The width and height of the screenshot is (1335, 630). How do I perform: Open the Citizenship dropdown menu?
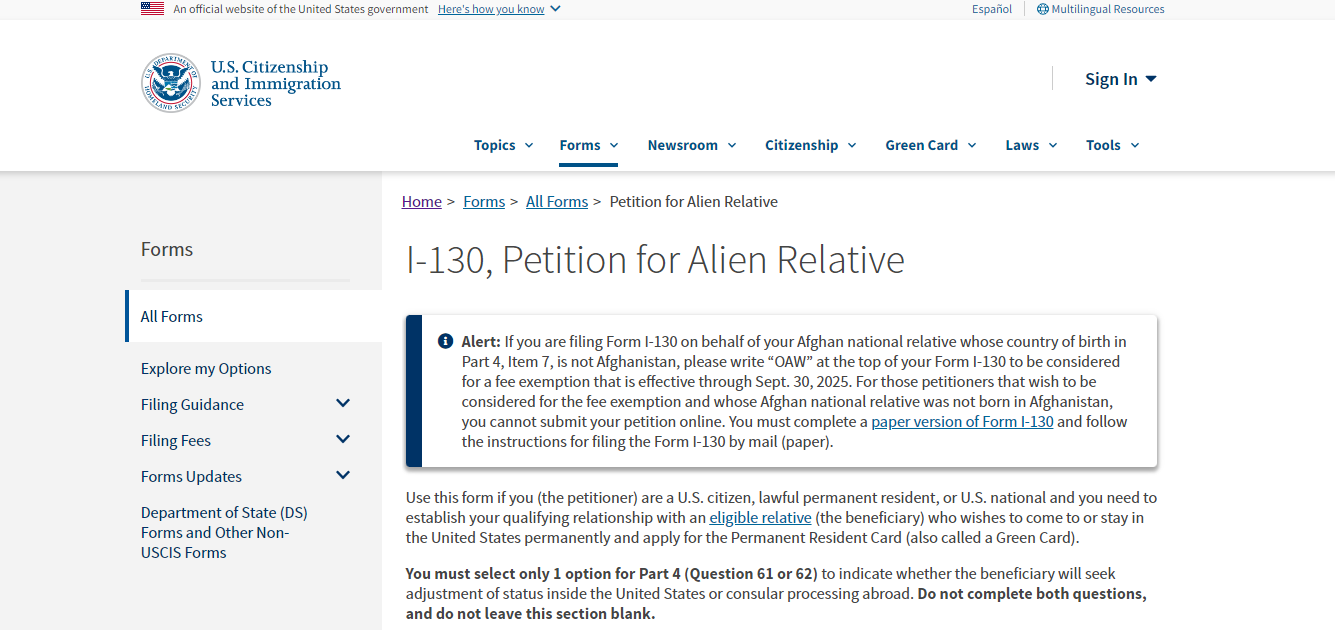click(x=810, y=145)
